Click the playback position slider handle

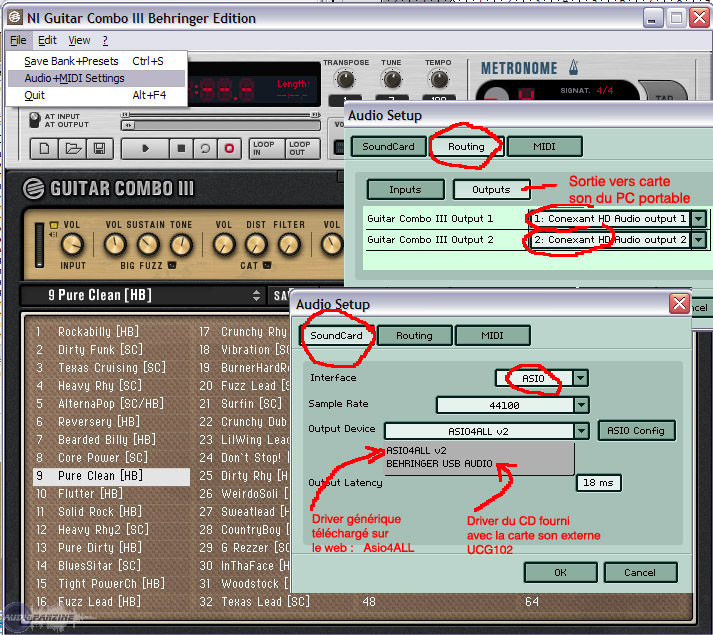point(129,125)
